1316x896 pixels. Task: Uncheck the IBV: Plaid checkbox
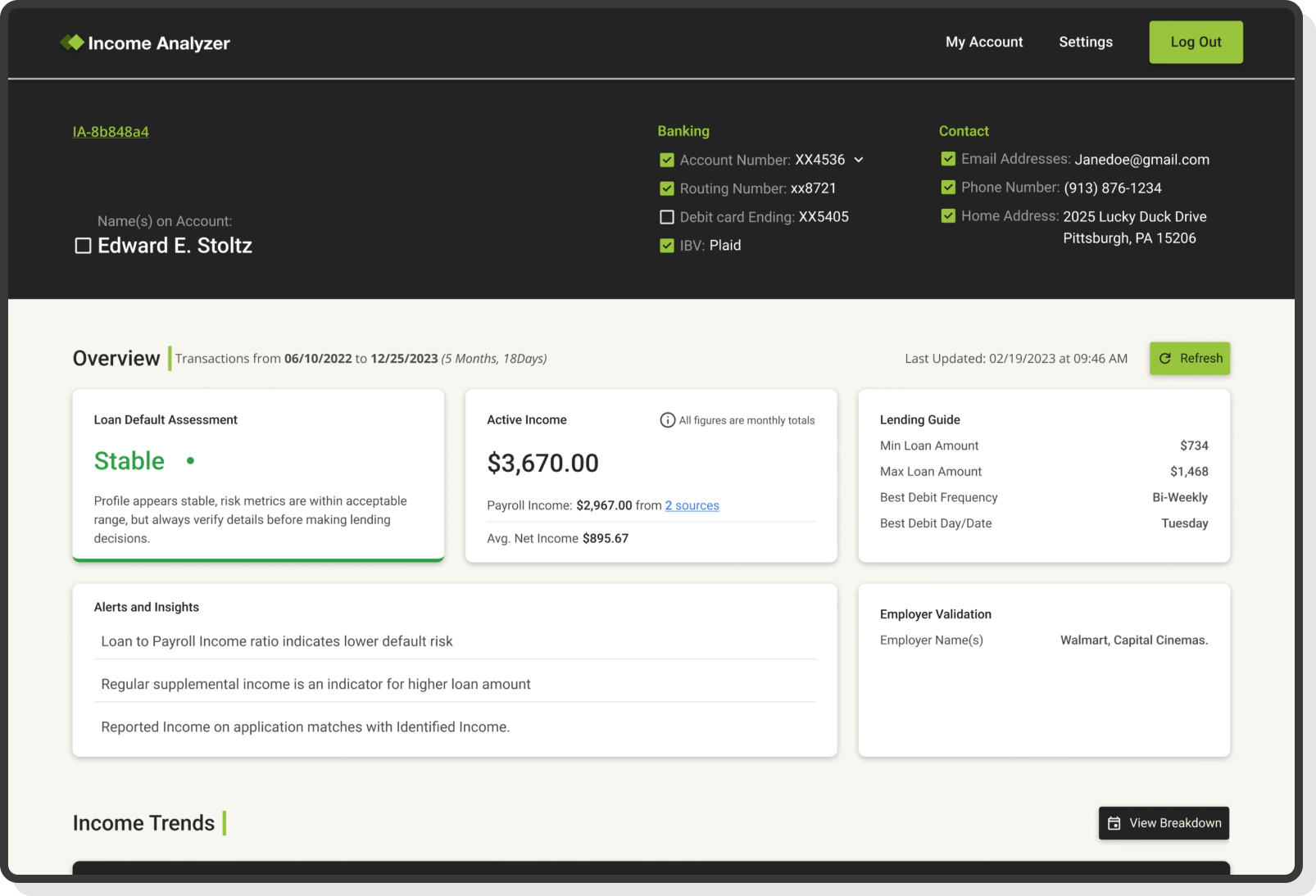coord(666,245)
